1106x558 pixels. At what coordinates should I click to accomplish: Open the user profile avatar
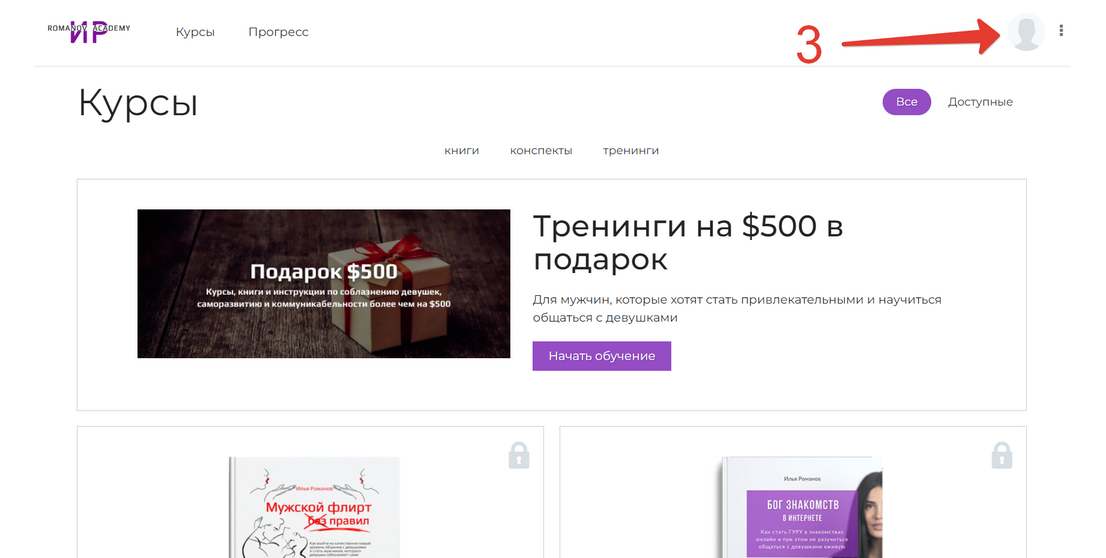(1025, 32)
